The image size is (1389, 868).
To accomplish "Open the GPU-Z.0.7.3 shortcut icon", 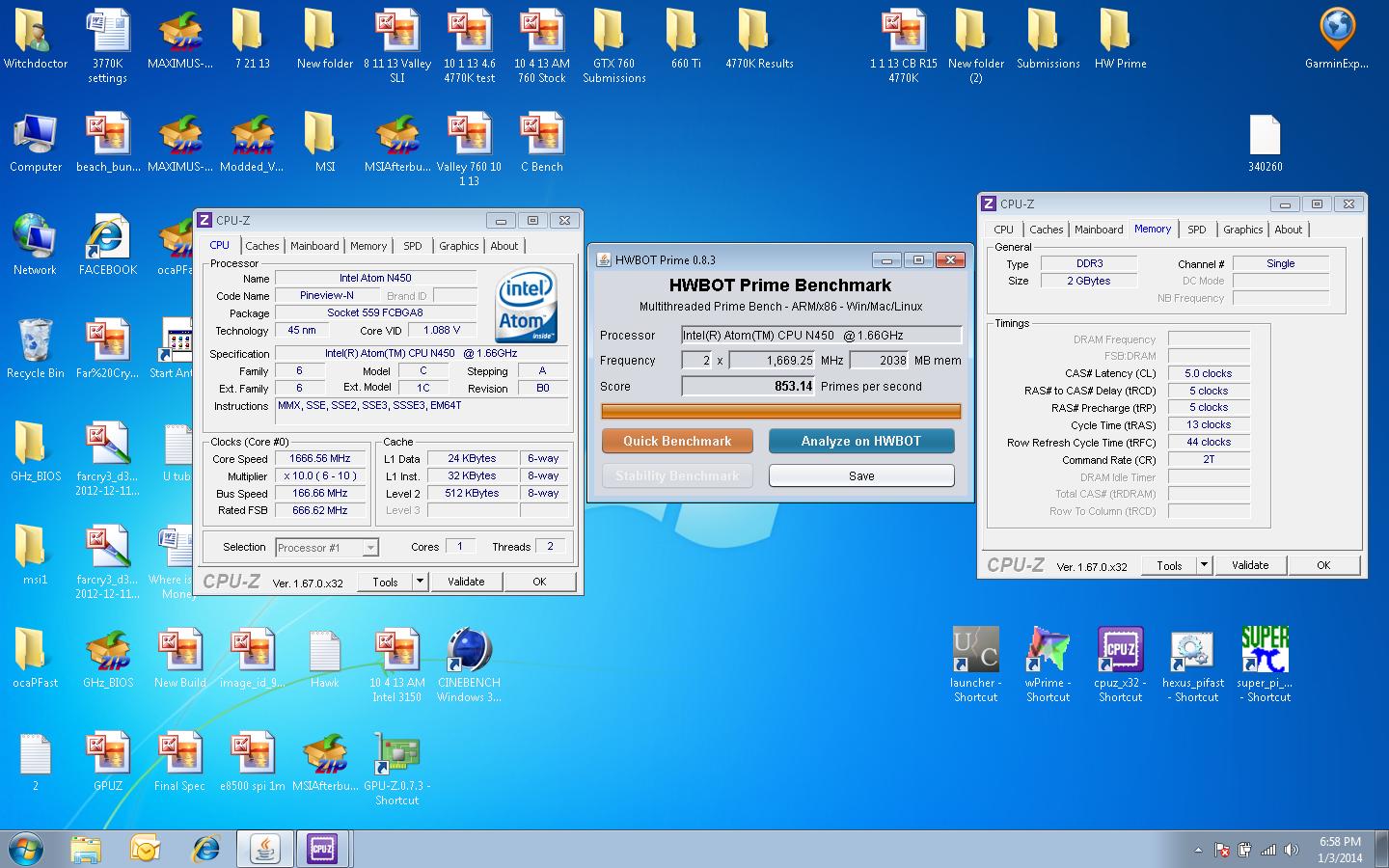I will click(397, 768).
